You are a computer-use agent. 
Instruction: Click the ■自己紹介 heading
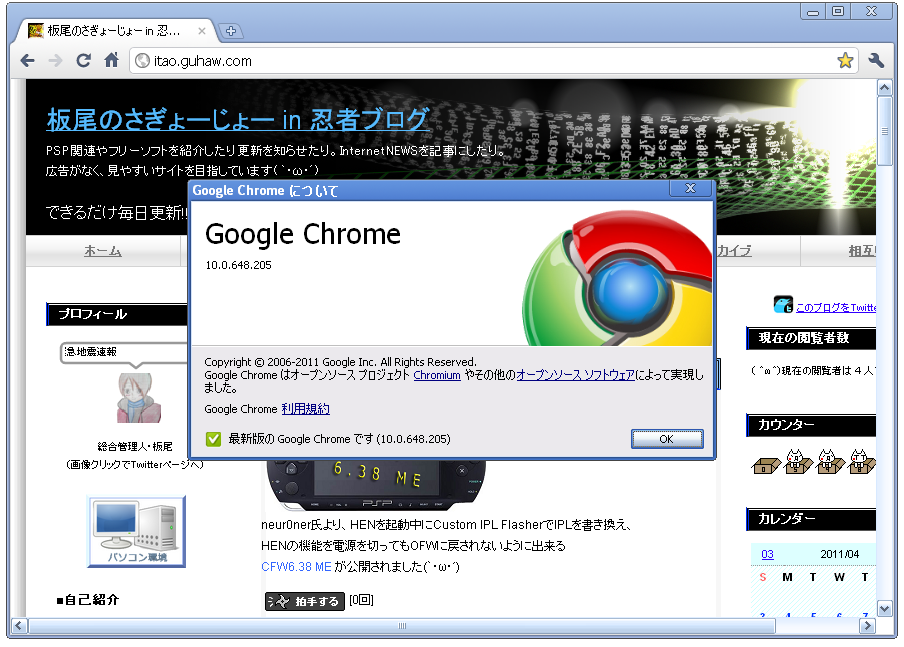coord(88,600)
